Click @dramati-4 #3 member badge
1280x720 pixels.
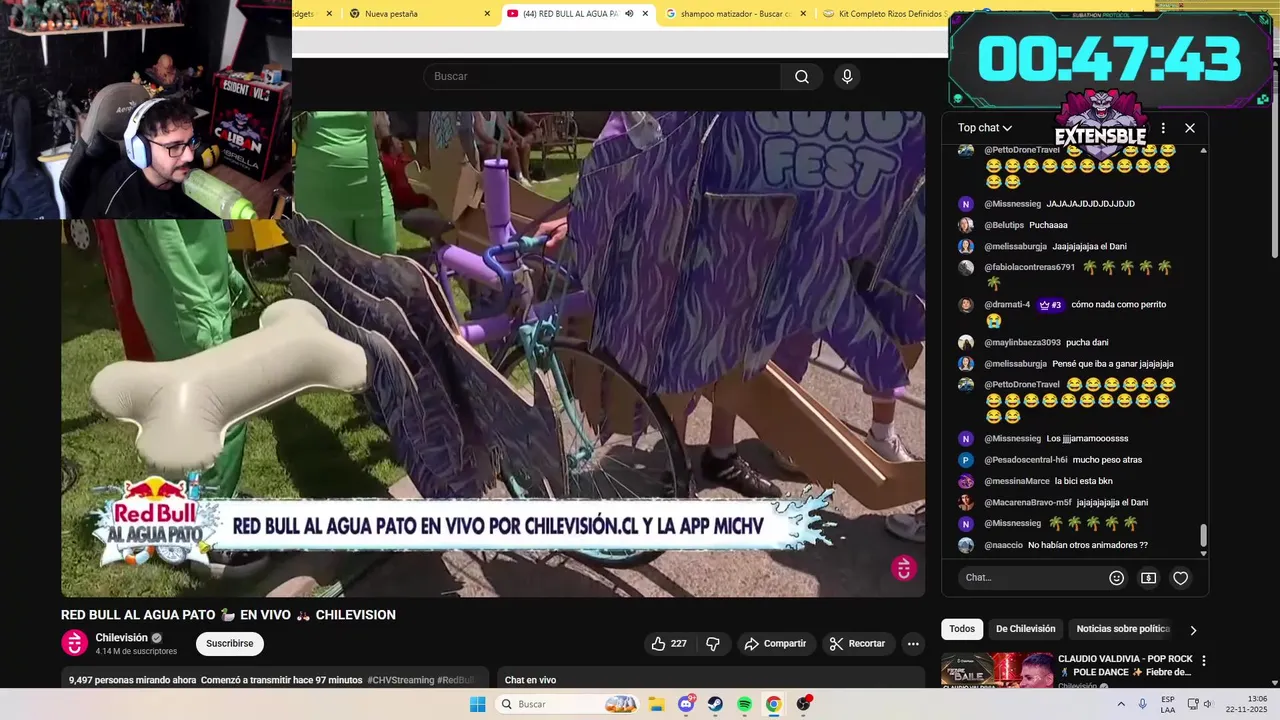click(1050, 305)
